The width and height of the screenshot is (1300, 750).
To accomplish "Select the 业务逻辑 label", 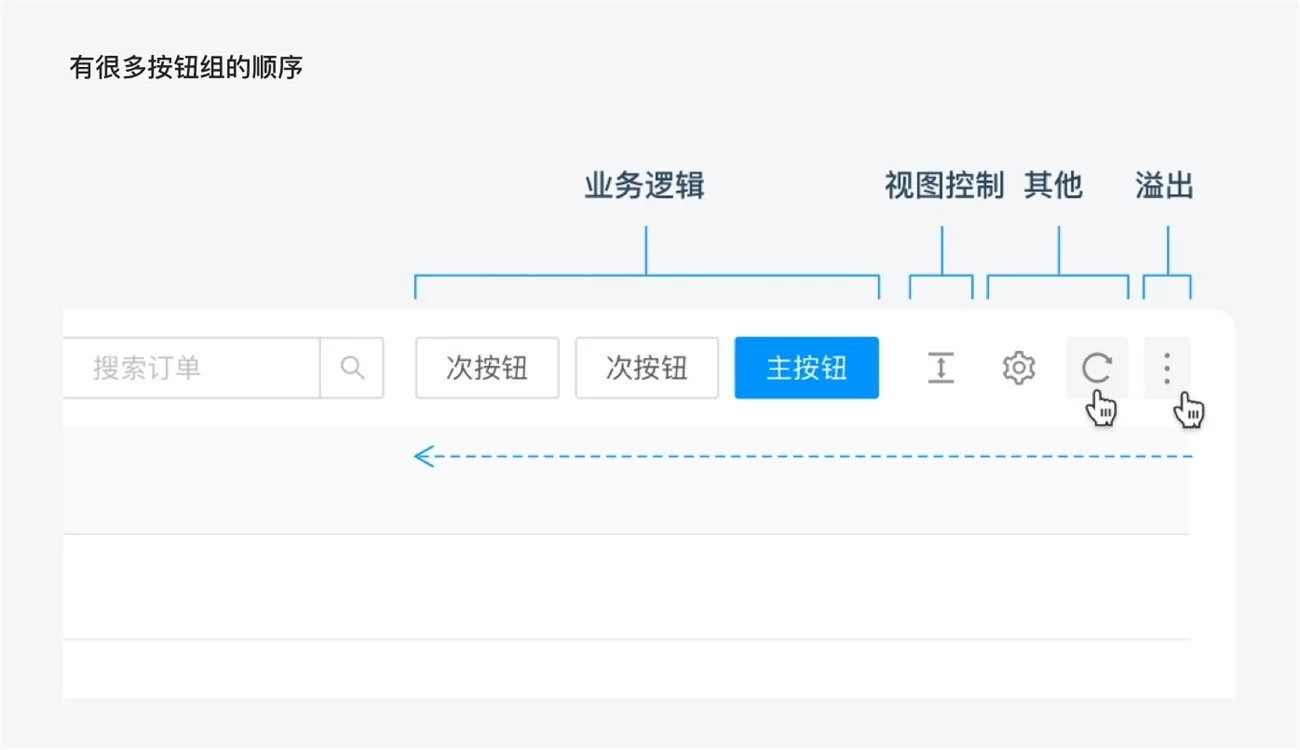I will 645,186.
